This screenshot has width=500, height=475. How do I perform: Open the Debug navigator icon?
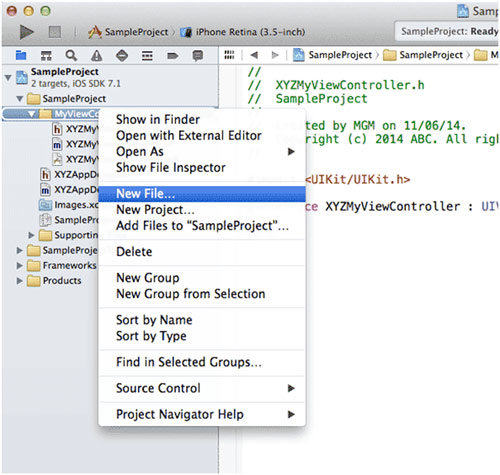147,55
